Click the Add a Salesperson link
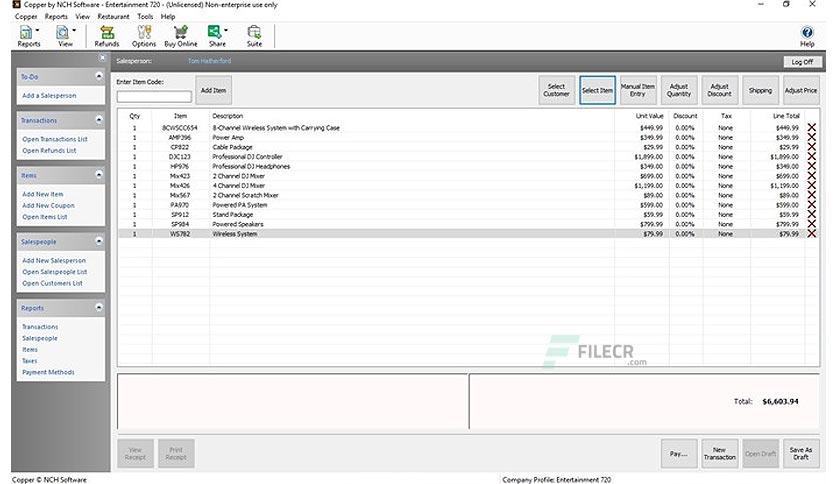 coord(49,95)
